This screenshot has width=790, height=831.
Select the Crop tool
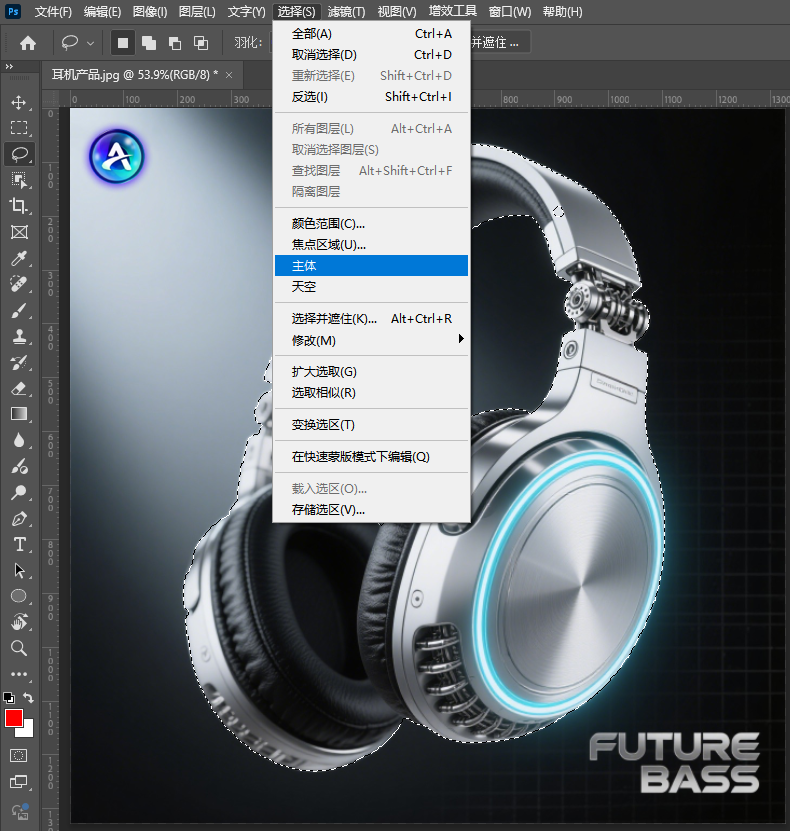tap(19, 206)
